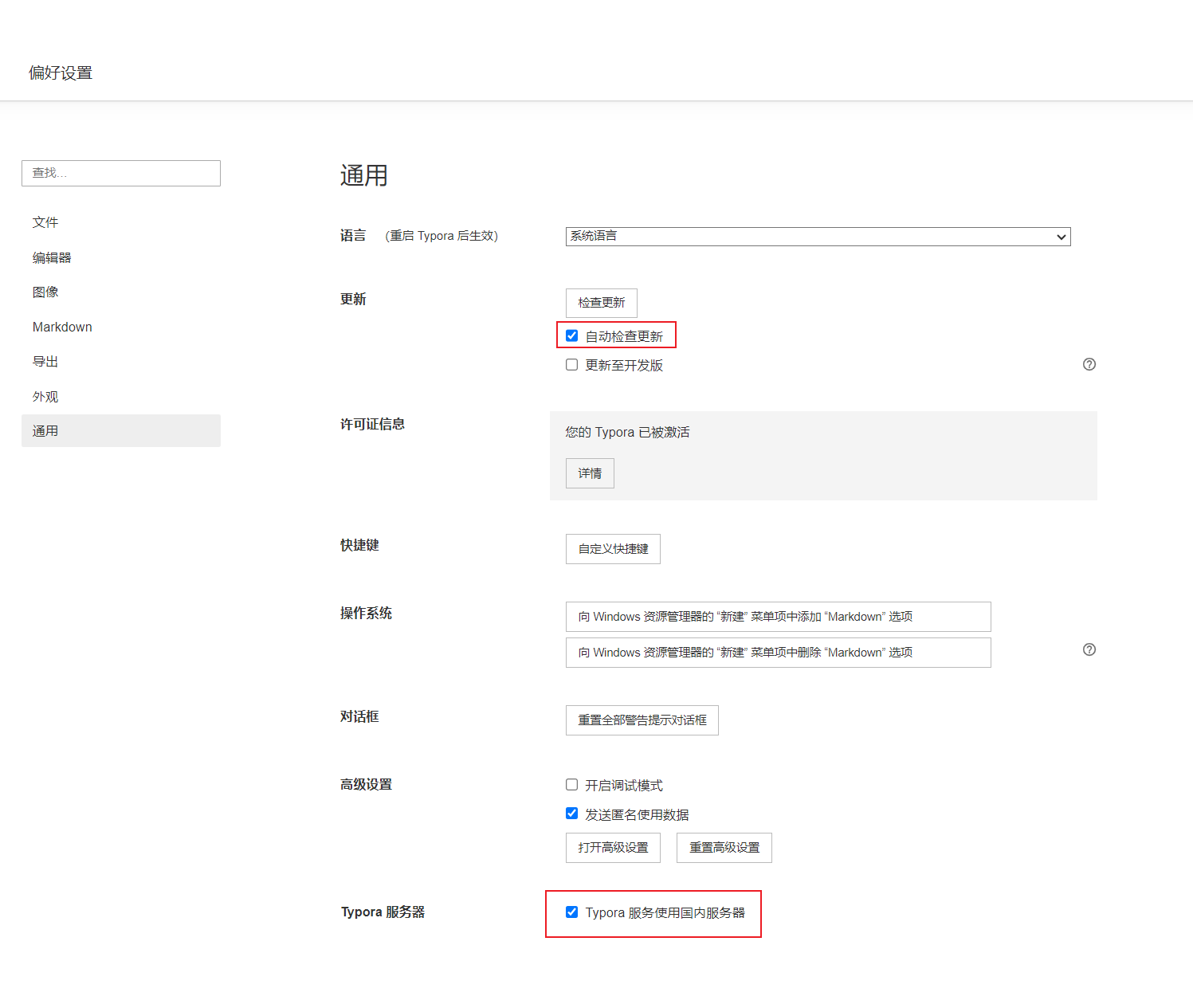Select 通用 preferences section
1193x1008 pixels.
pos(121,431)
